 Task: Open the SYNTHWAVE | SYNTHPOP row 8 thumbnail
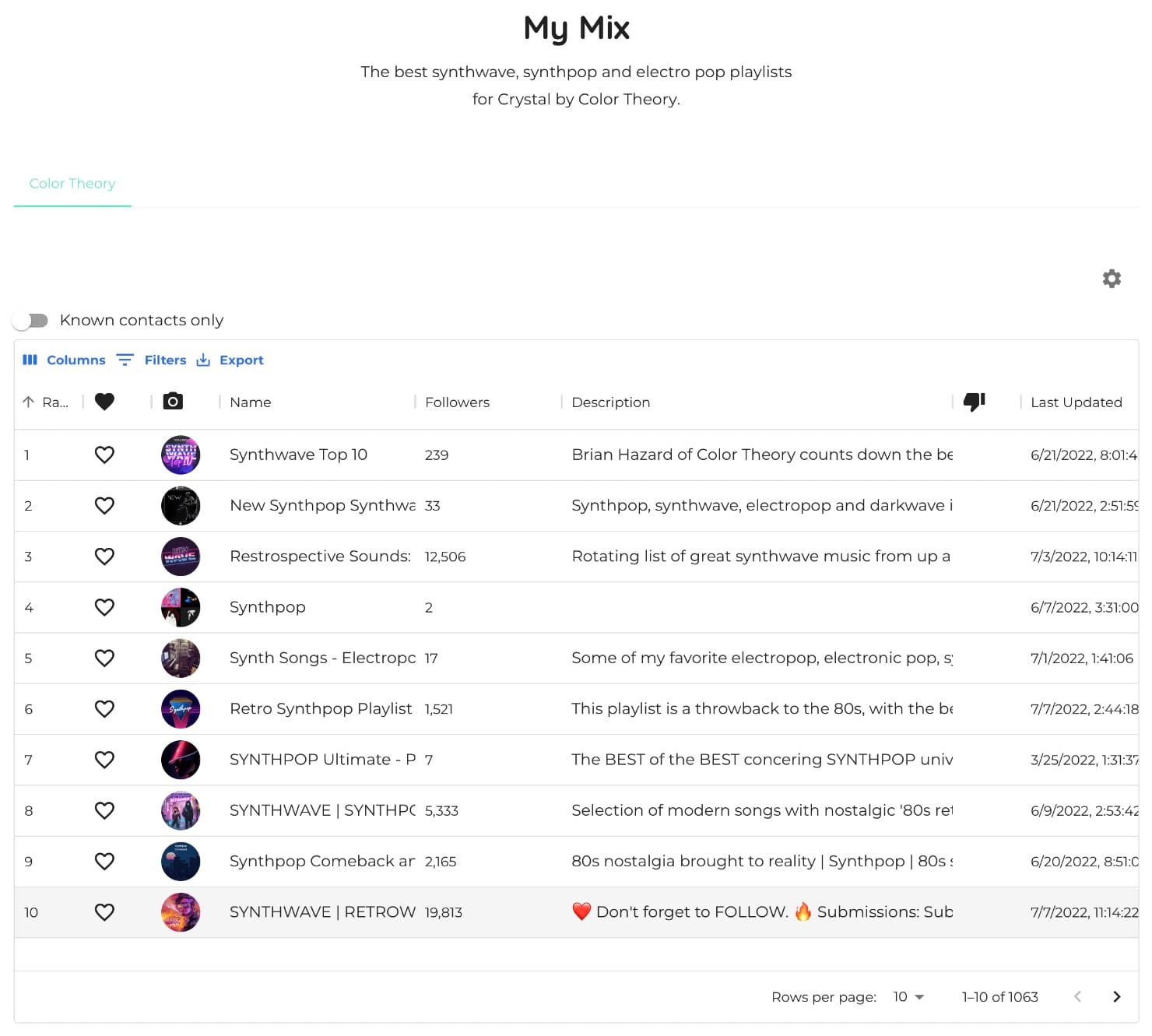point(181,811)
